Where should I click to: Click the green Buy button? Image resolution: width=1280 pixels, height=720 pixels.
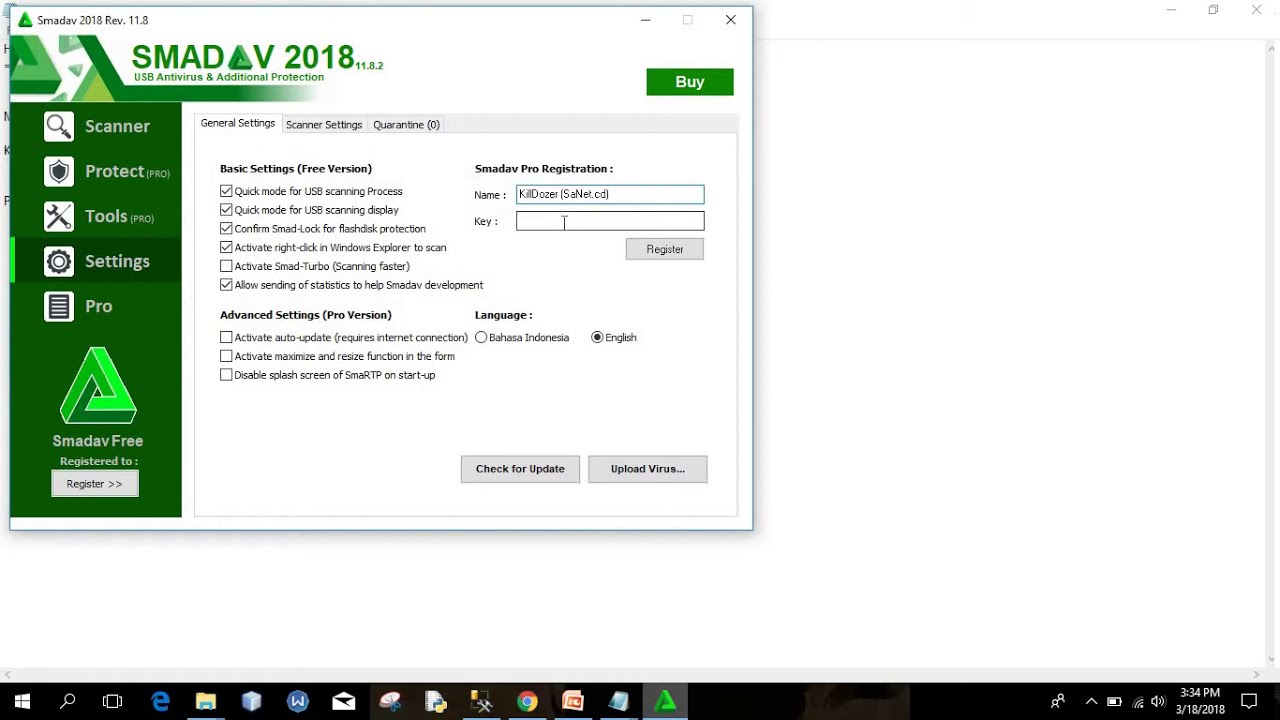690,82
